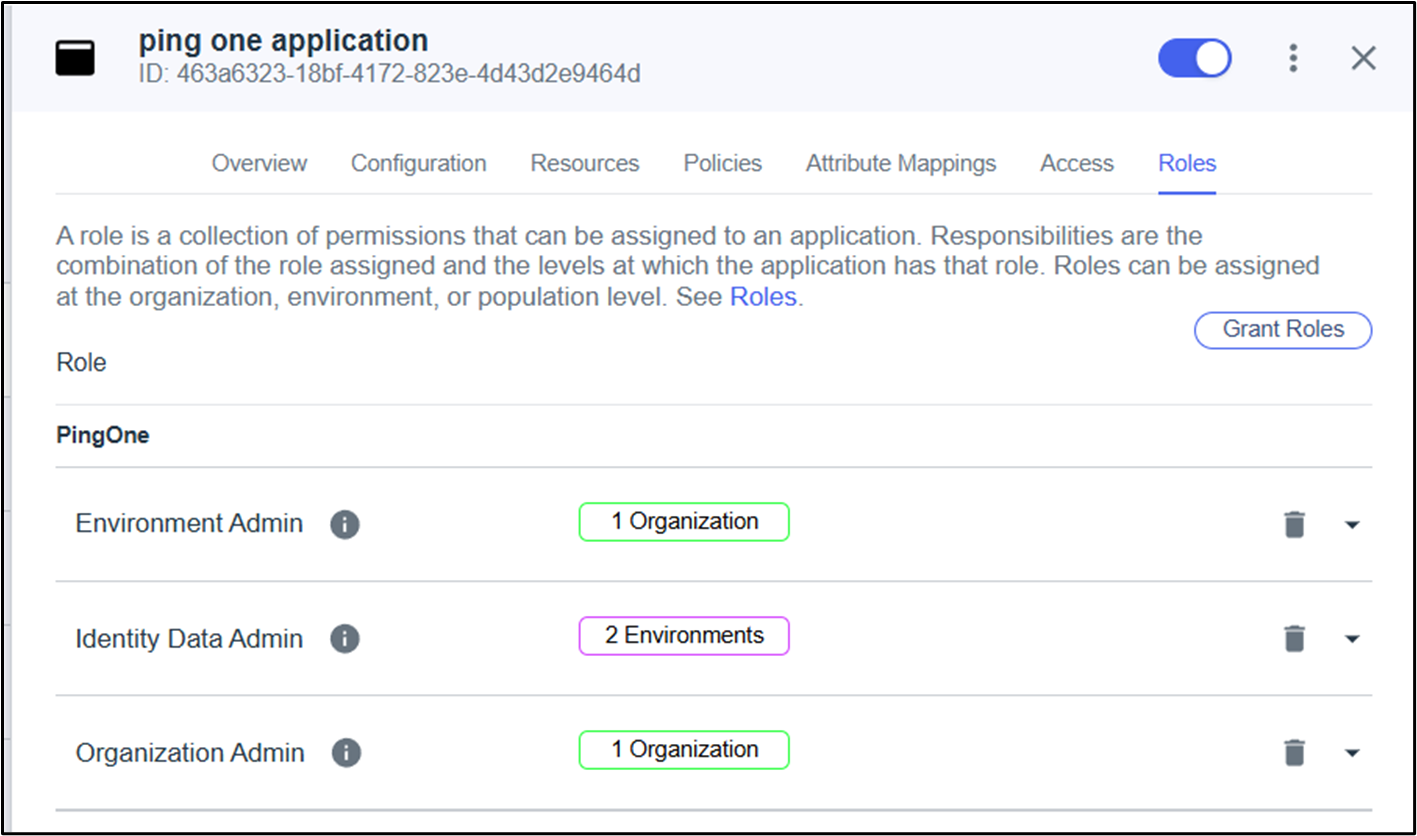Delete the Organization Admin role
The image size is (1417, 836).
(1294, 752)
